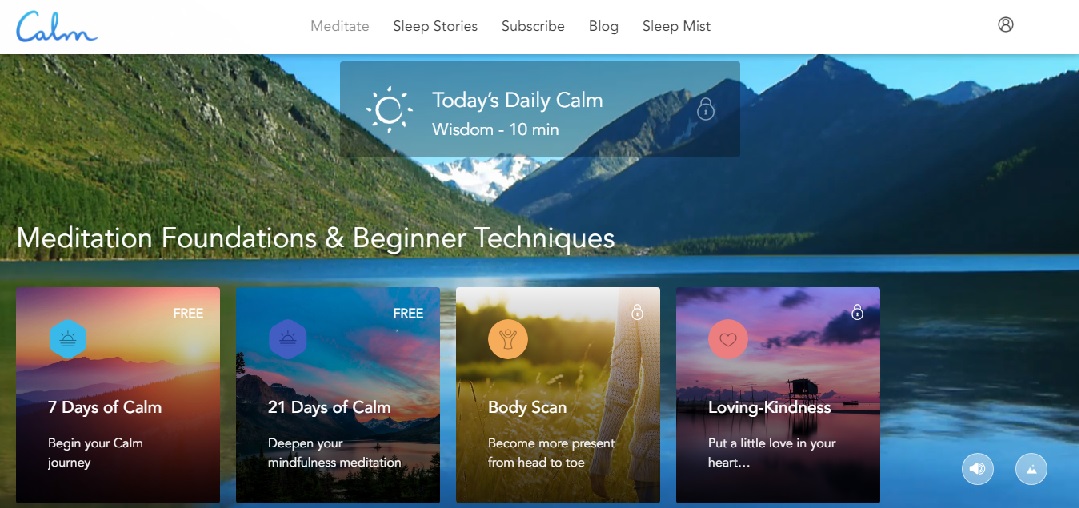Open the 7 Days of Calm card
This screenshot has height=508, width=1079.
[118, 395]
